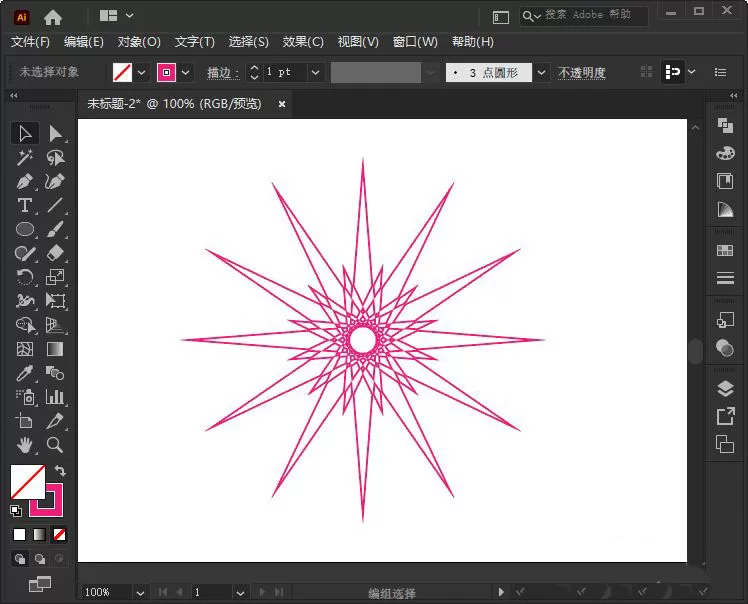Select the Perspective Grid tool
748x604 pixels.
coord(55,325)
